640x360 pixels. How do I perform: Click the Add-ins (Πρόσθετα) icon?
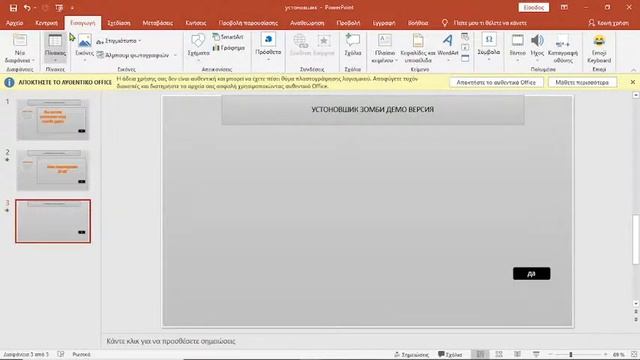click(x=268, y=40)
